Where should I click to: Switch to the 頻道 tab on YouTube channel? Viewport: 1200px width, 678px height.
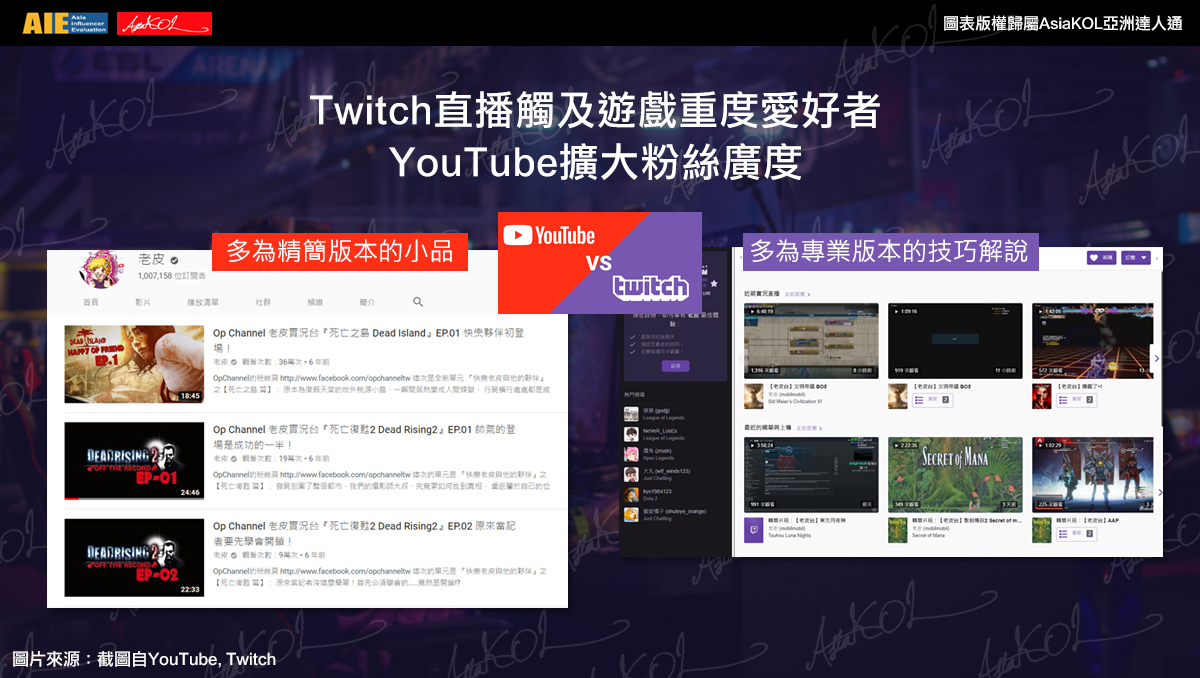pos(315,301)
